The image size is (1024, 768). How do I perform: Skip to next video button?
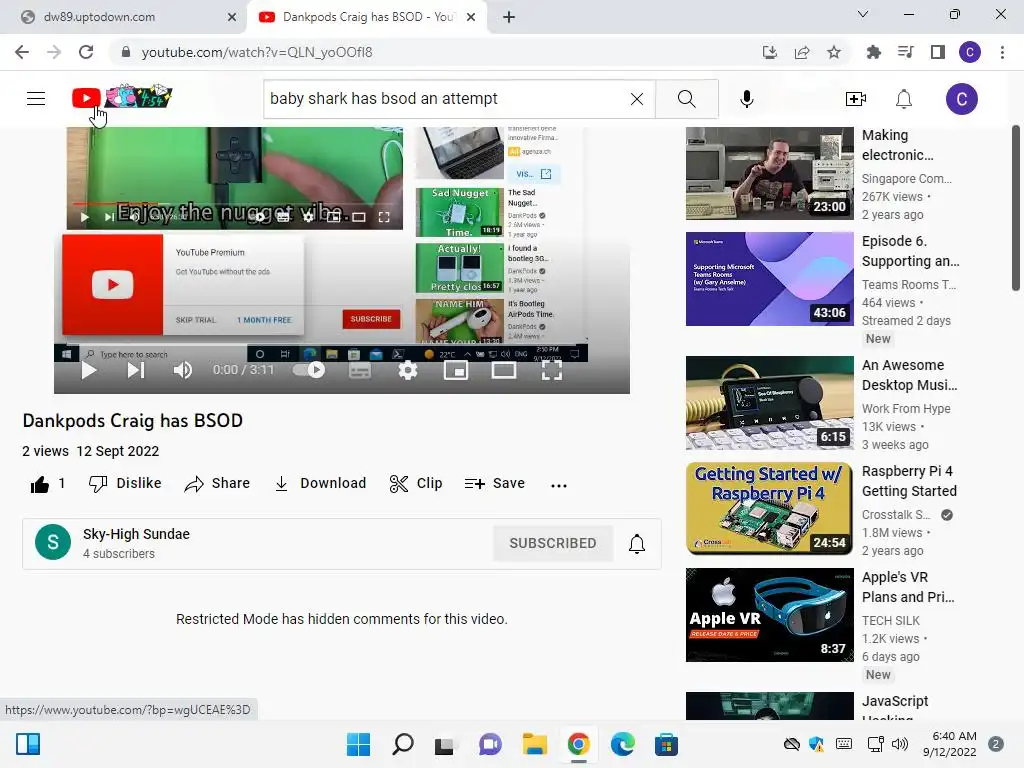(135, 370)
